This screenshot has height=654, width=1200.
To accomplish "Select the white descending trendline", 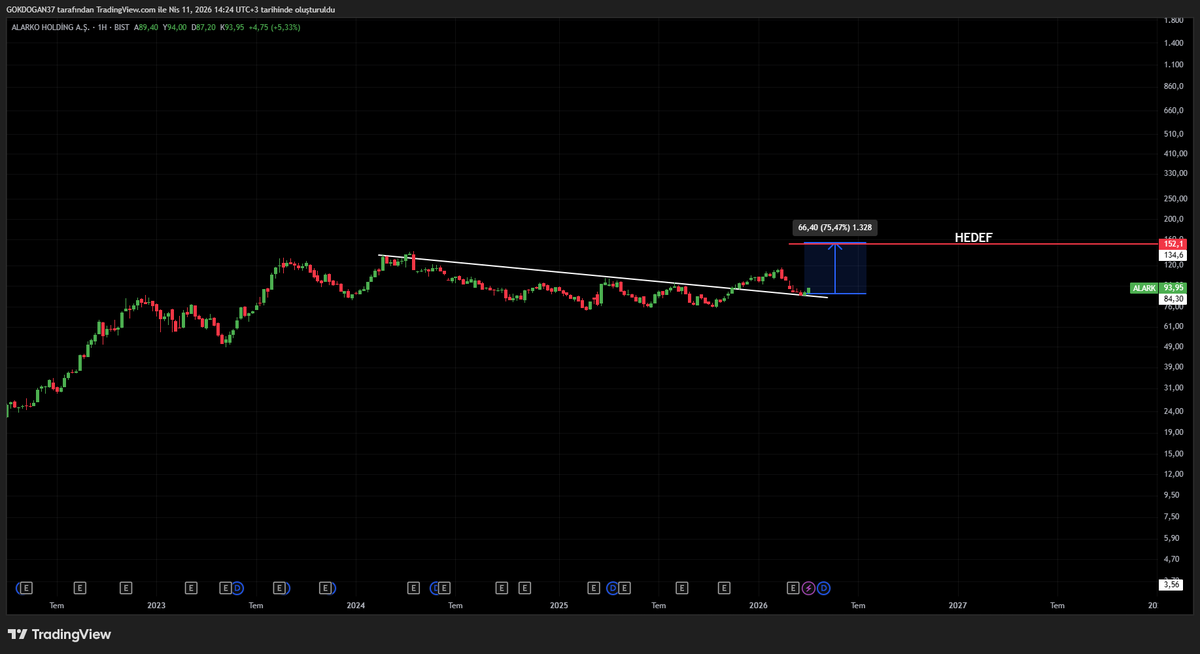I will (603, 276).
